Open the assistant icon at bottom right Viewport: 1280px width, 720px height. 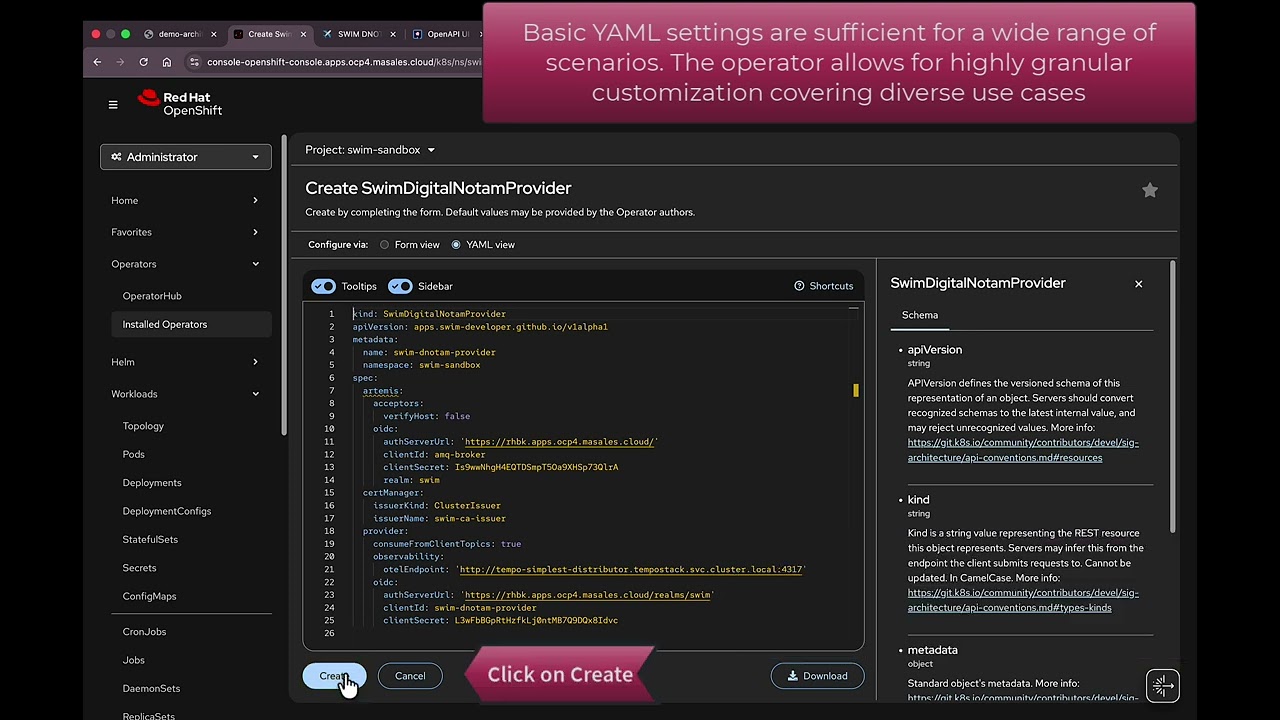[1162, 686]
